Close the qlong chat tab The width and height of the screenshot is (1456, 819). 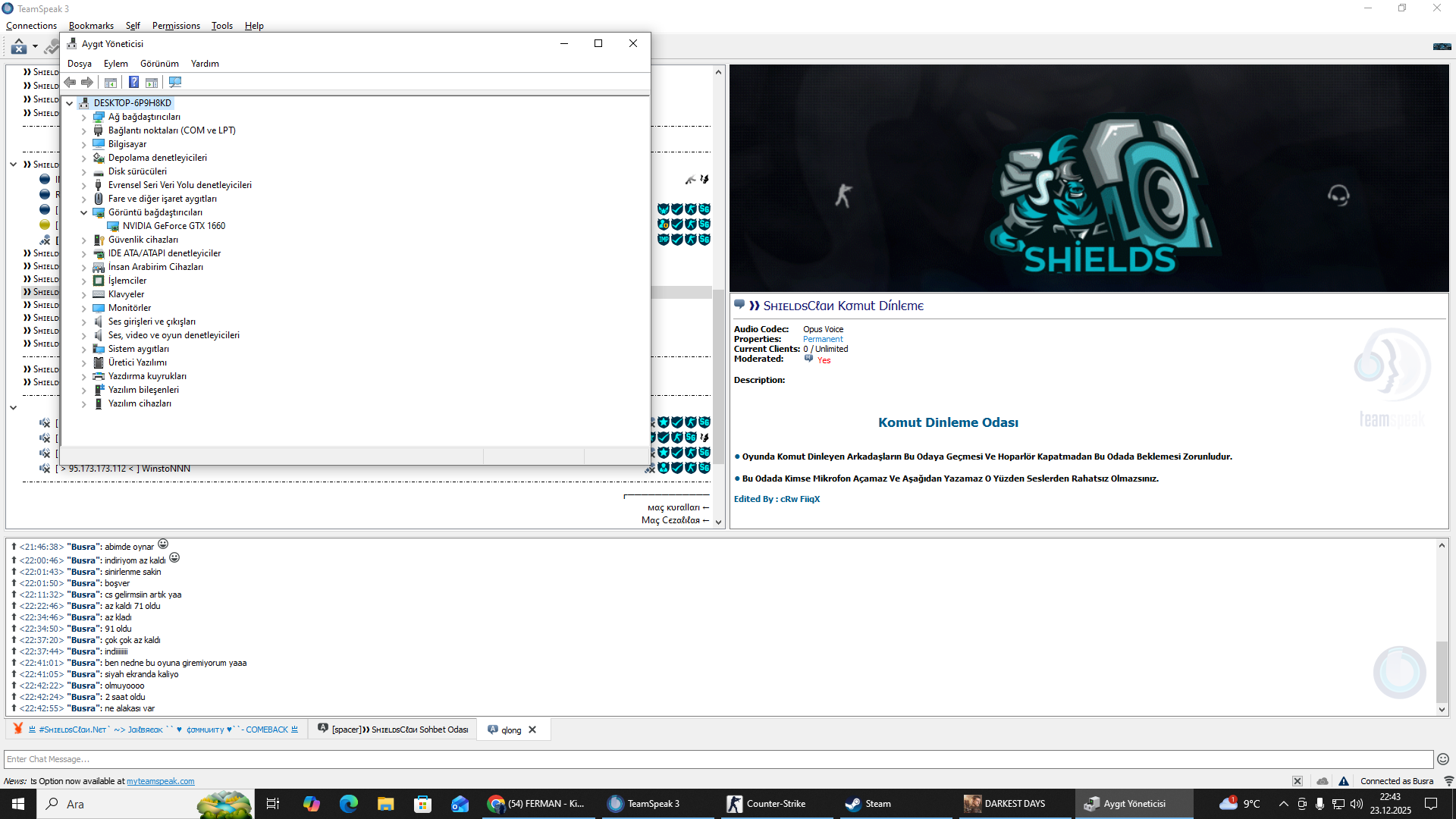(x=532, y=730)
